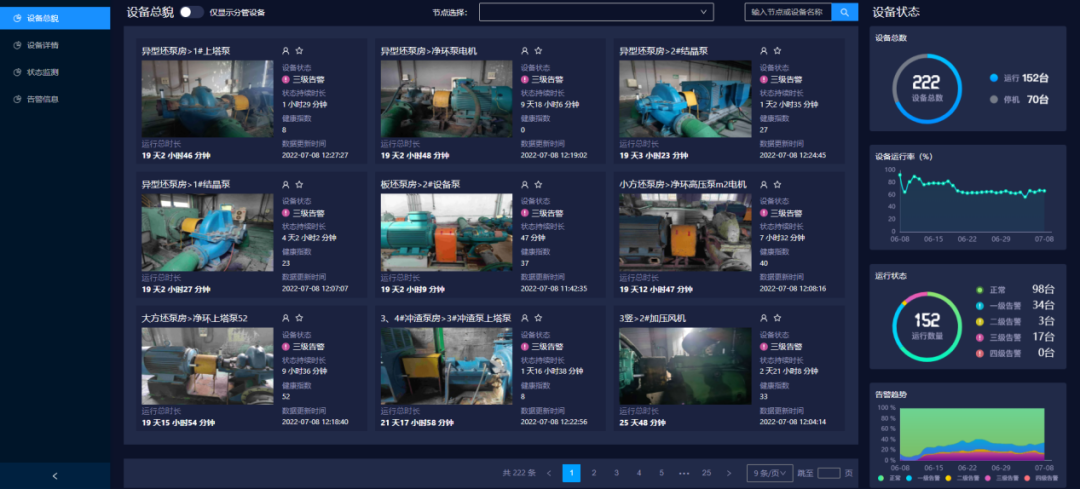
Task: Click user icon on 3竖>2#加压风机 card
Action: (764, 318)
